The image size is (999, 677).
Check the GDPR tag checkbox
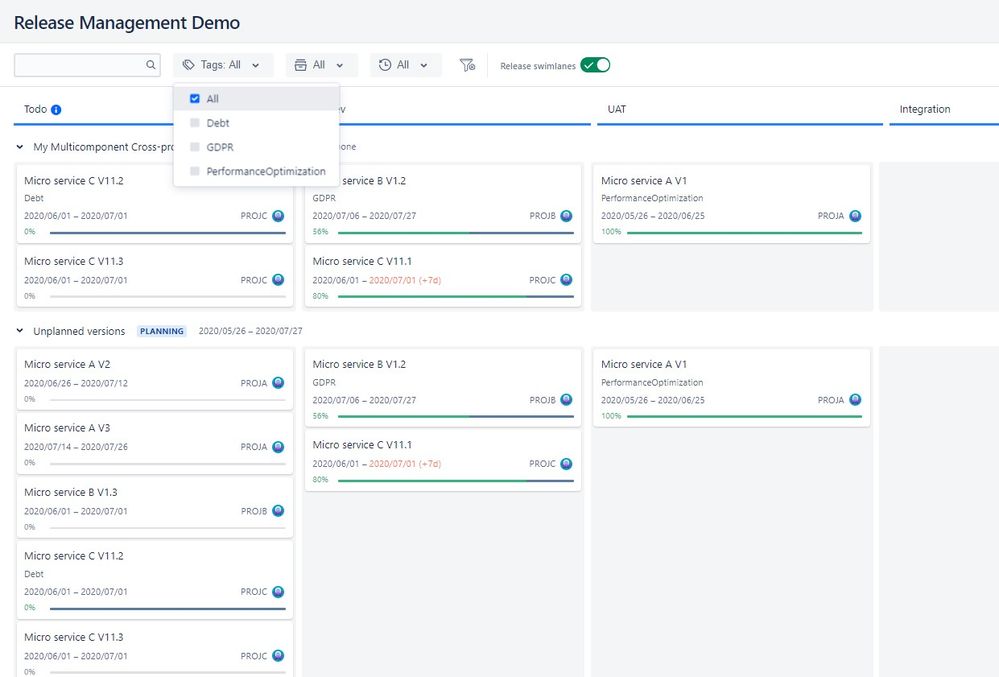click(x=195, y=147)
